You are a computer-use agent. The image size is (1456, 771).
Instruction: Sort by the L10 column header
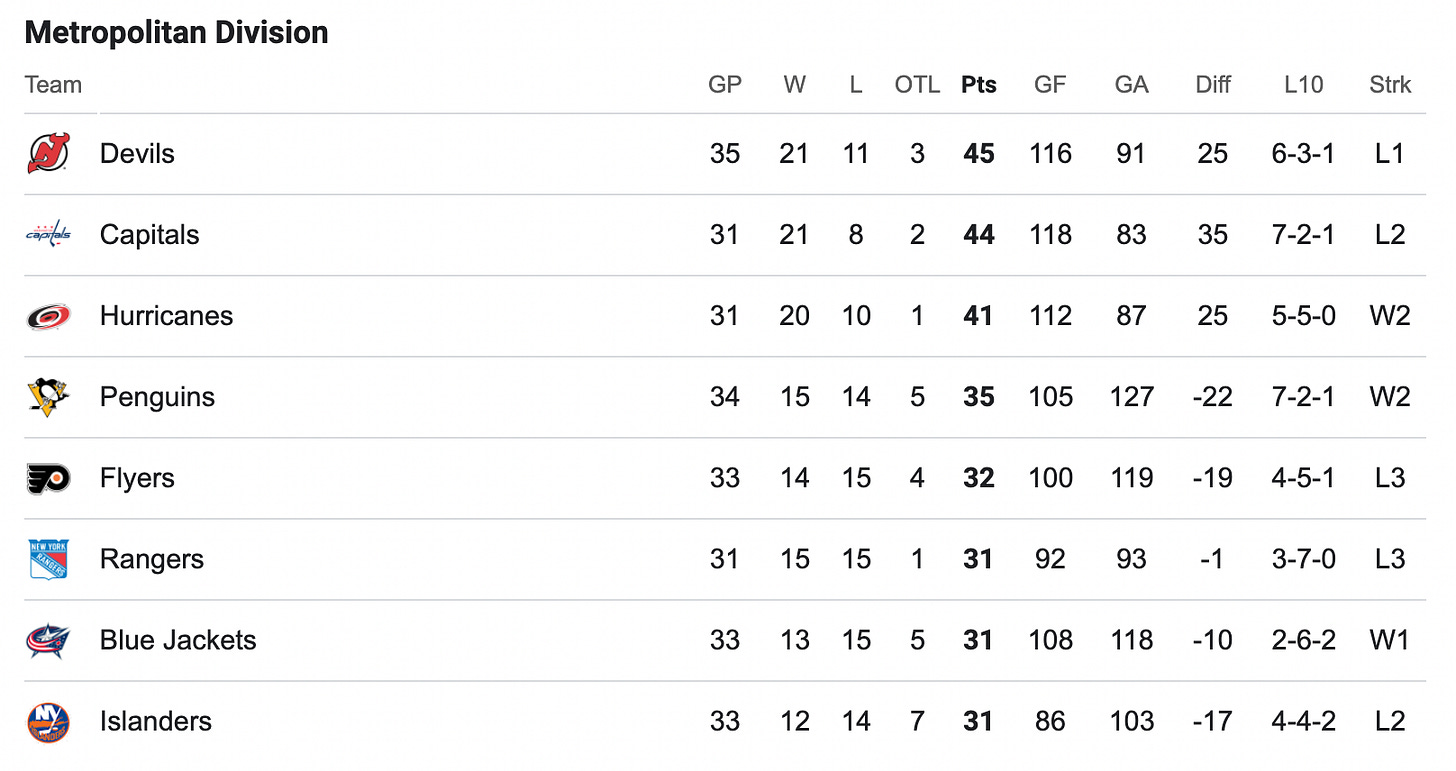[1303, 85]
